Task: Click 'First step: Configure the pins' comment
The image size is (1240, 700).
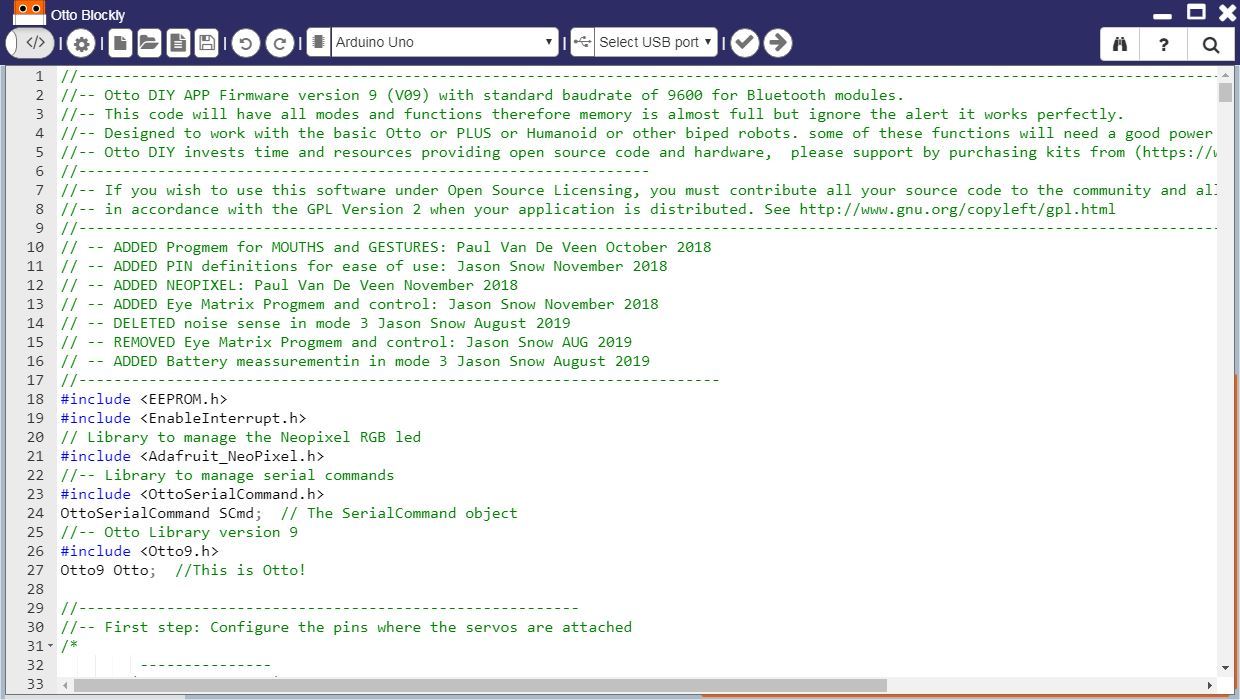Action: tap(346, 627)
